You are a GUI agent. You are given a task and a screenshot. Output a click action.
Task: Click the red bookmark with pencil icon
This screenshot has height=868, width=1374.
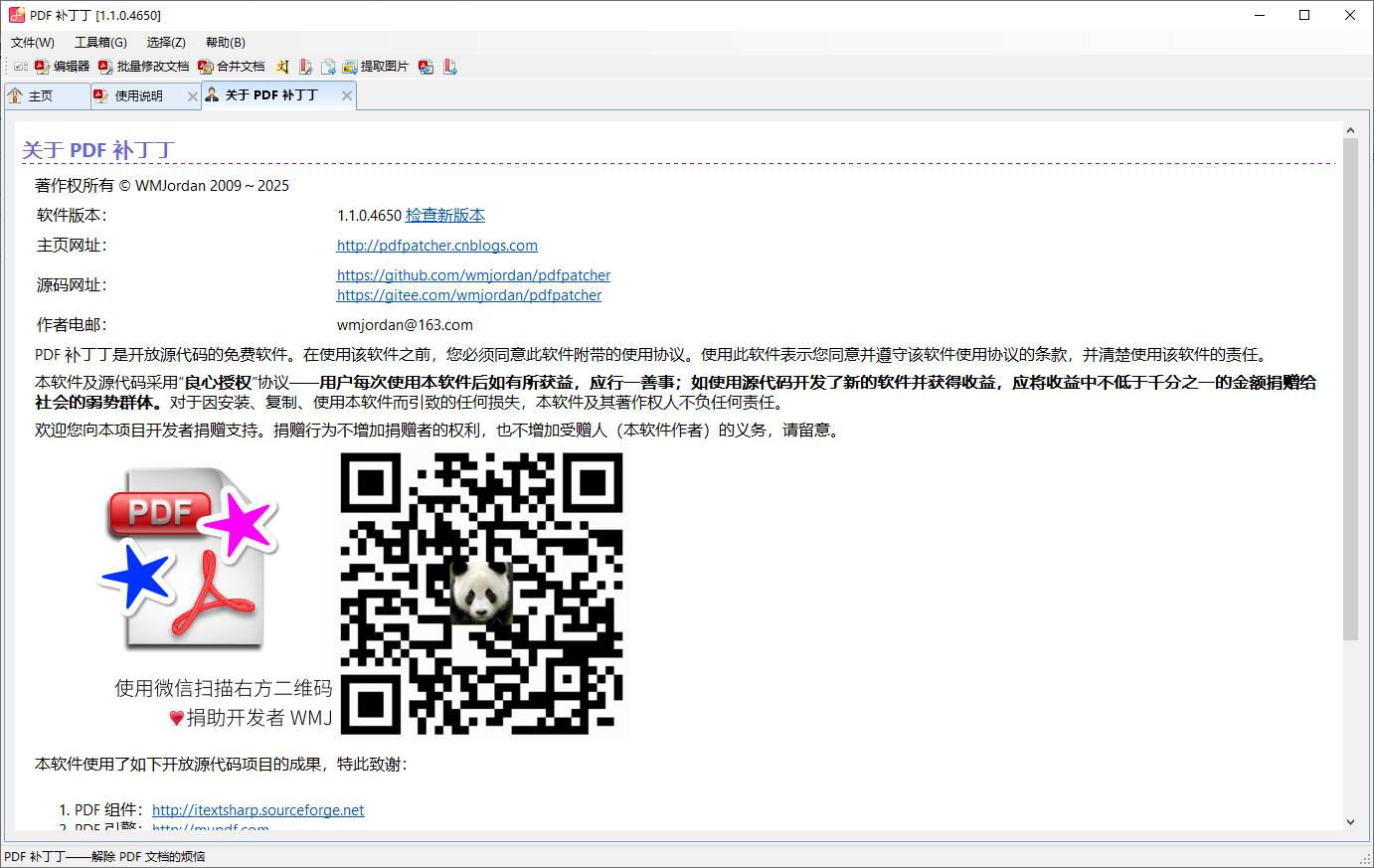305,67
